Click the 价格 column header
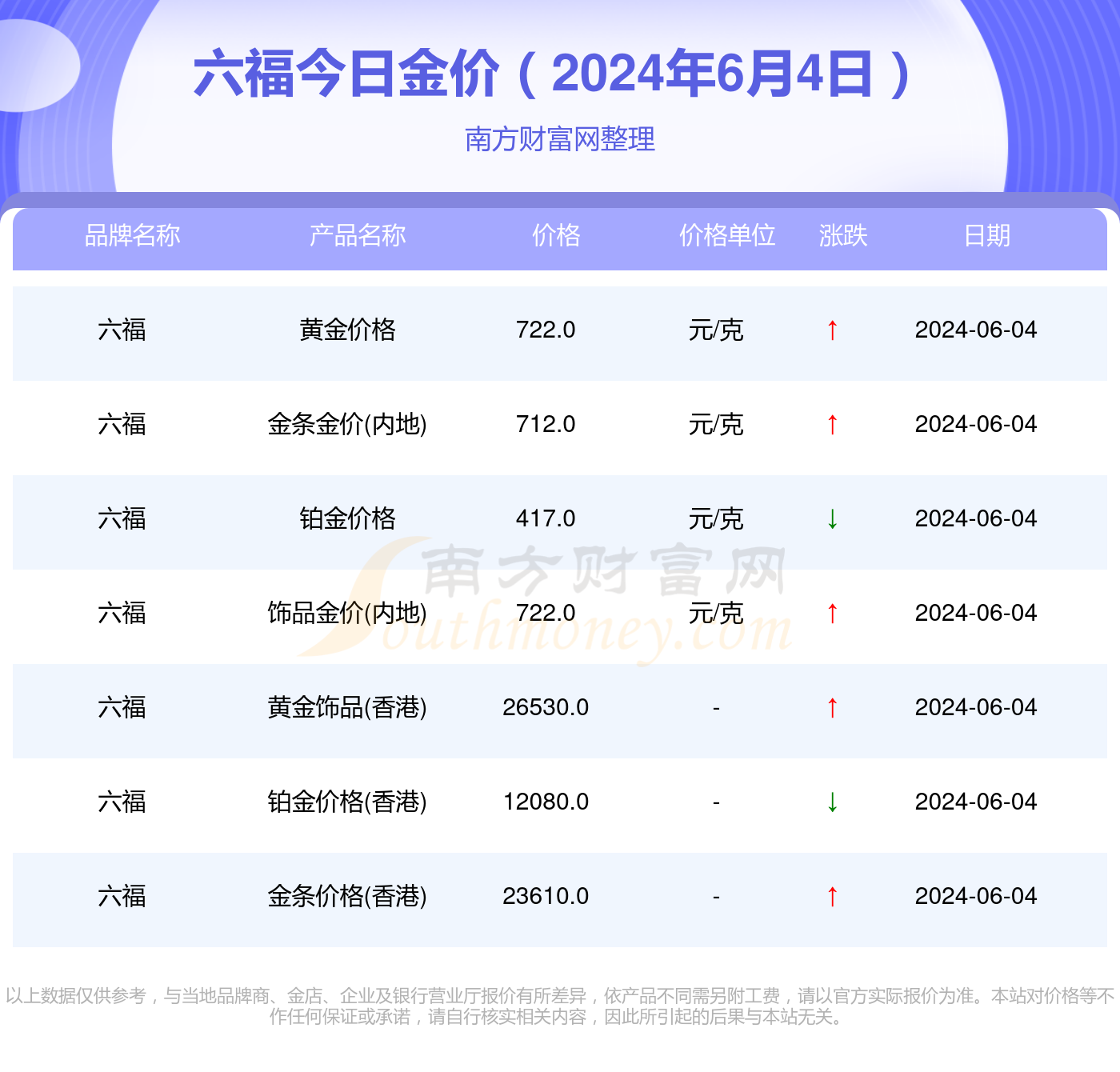Viewport: 1120px width, 1072px height. tap(556, 236)
